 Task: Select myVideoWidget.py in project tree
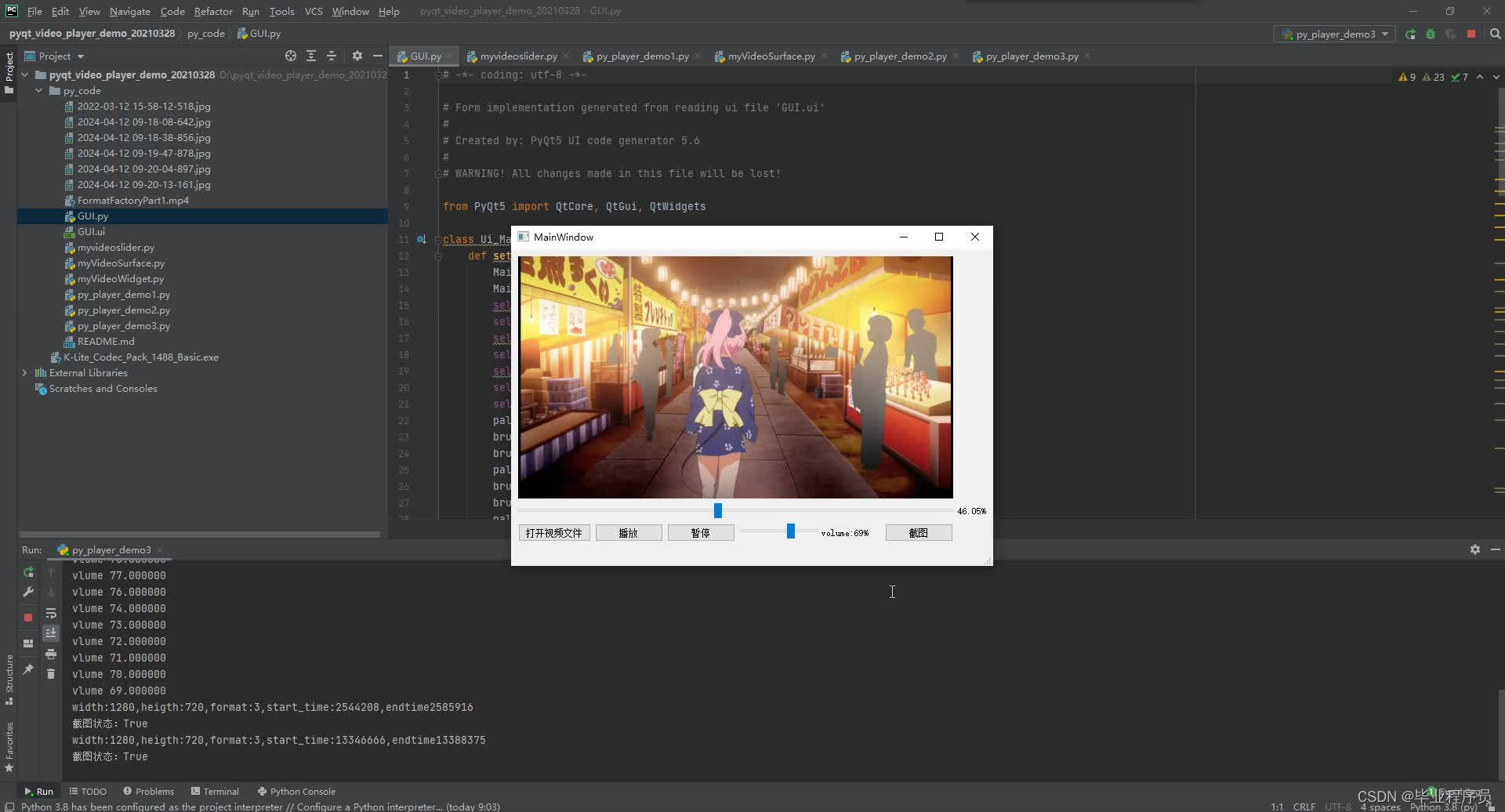(x=121, y=279)
